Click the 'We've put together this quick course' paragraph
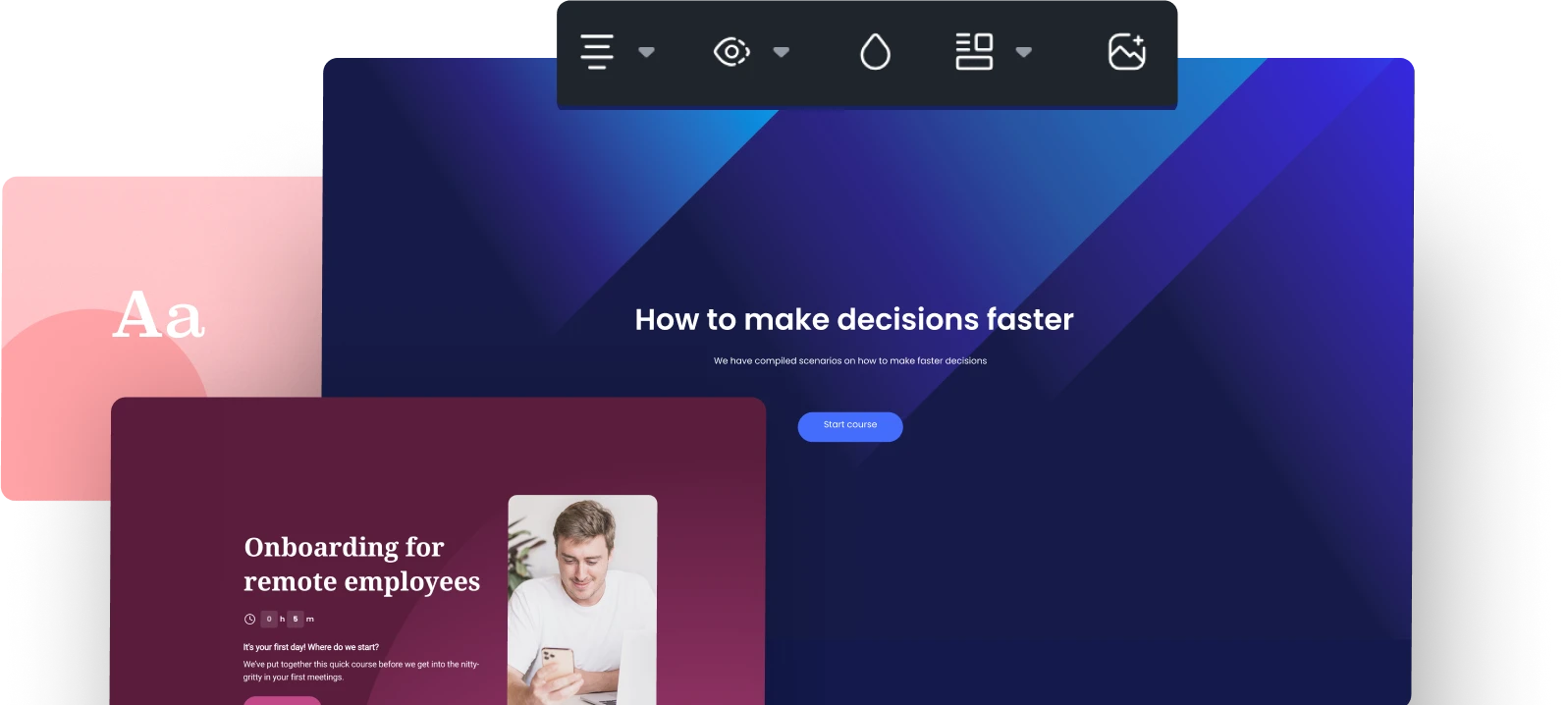 click(361, 671)
